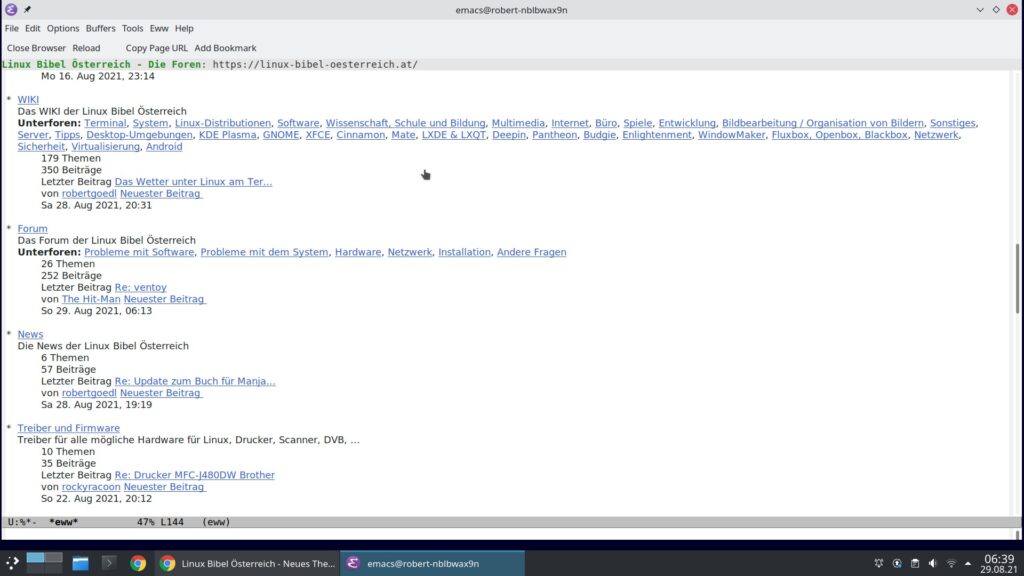Open the XFCE subforum link
This screenshot has width=1024, height=576.
click(x=318, y=135)
